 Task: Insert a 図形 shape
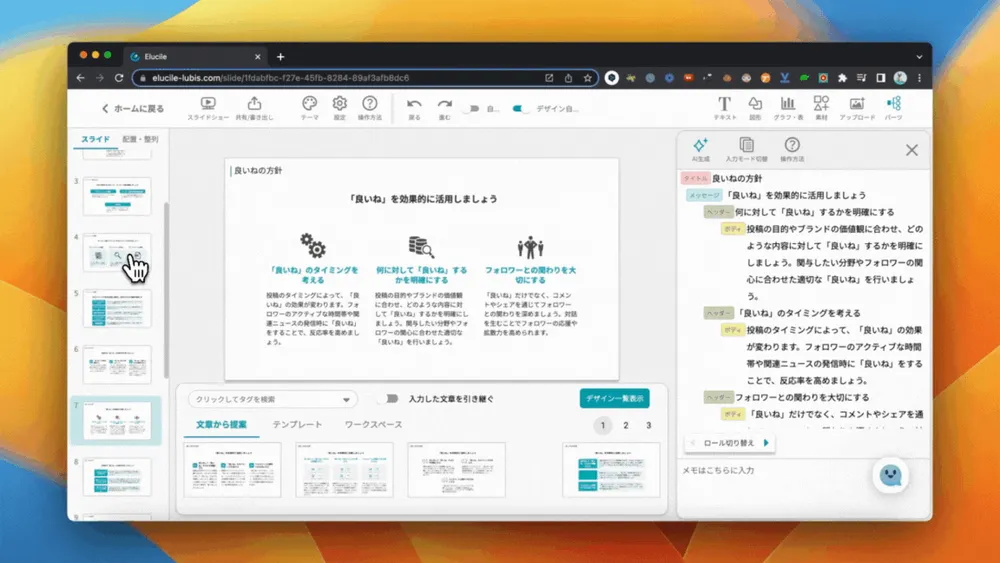click(755, 108)
